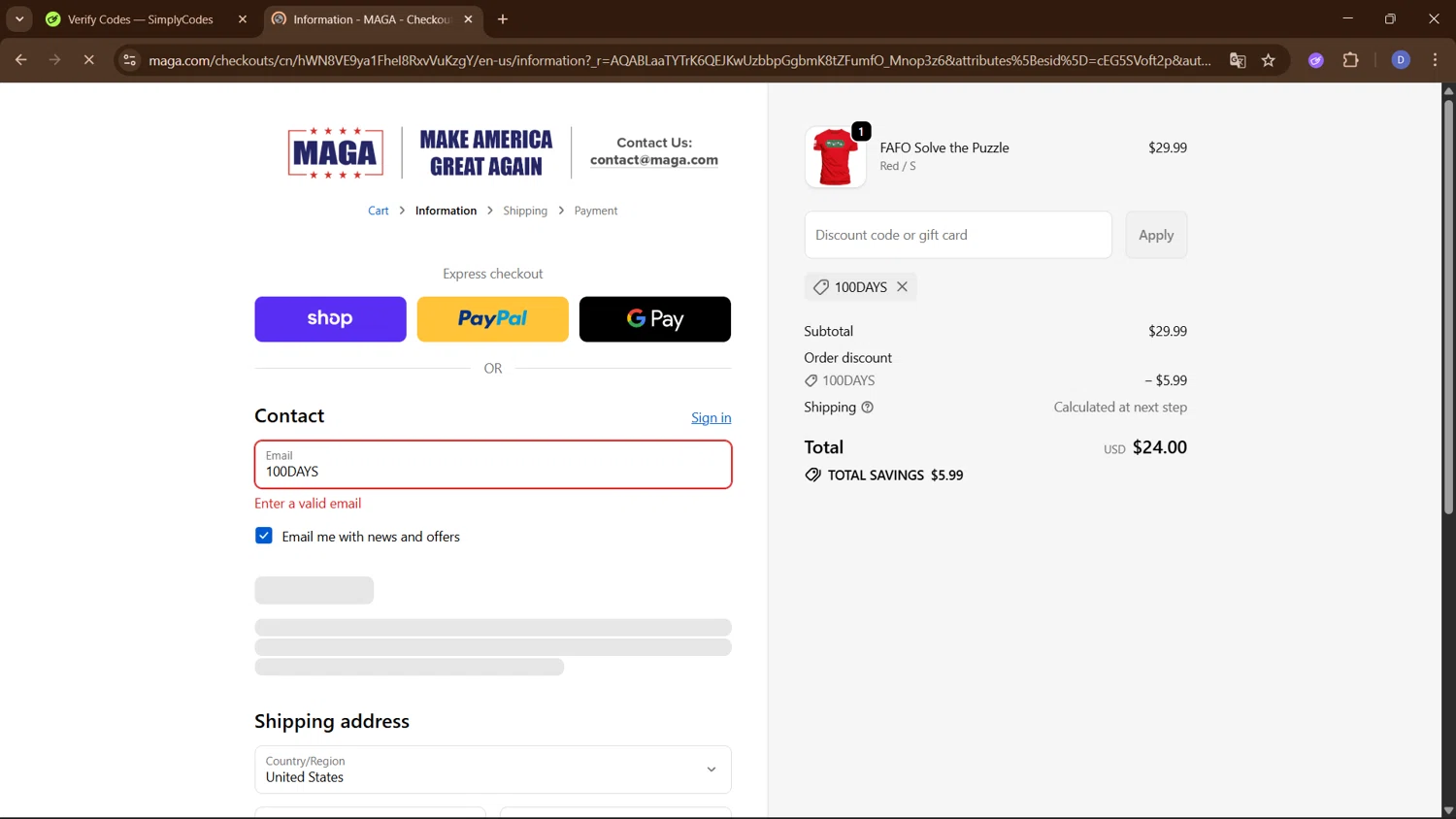Click the Express checkout heading
The width and height of the screenshot is (1456, 819).
coord(493,274)
